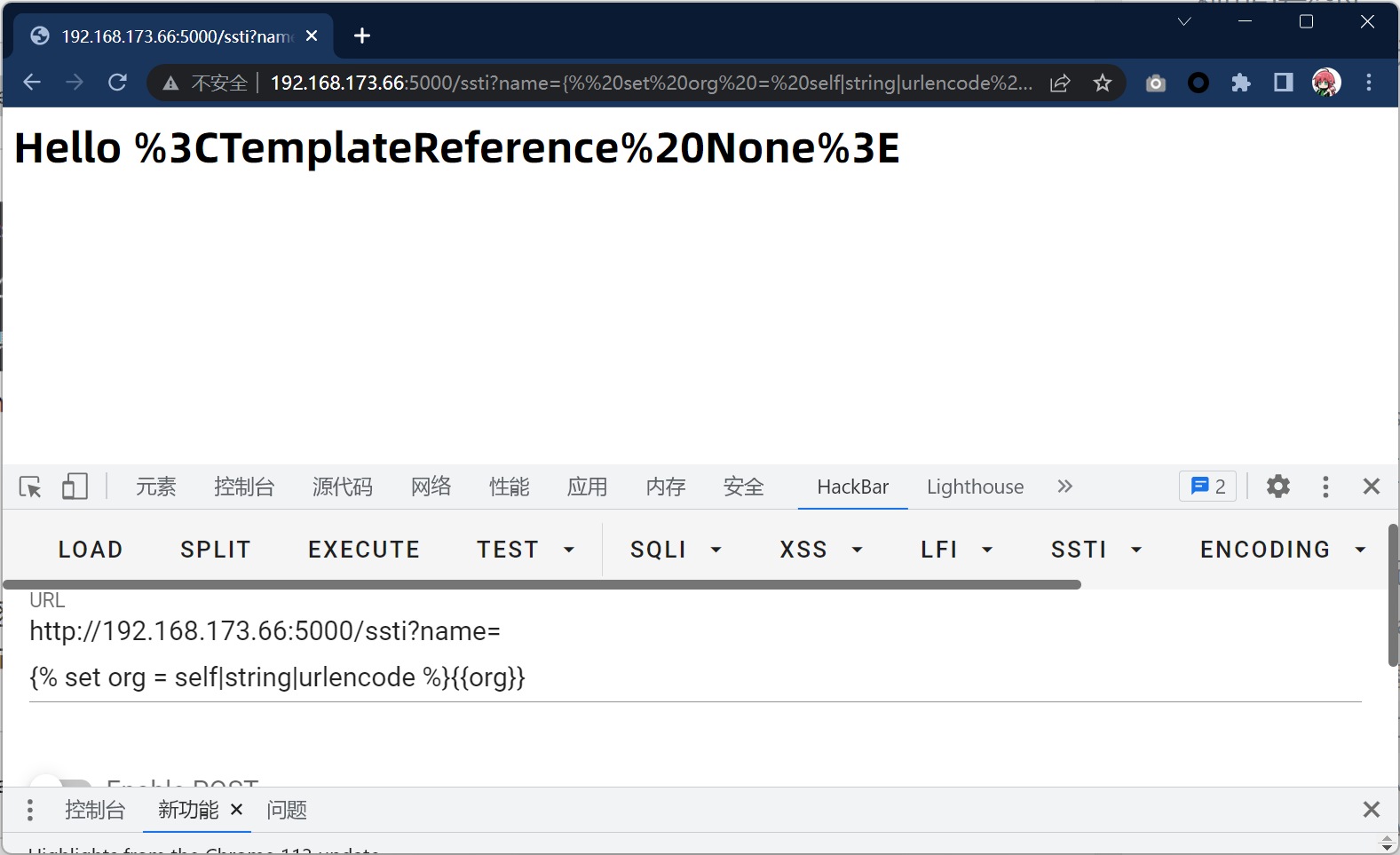This screenshot has width=1400, height=855.
Task: Toggle the browser side panel icon
Action: point(1283,83)
